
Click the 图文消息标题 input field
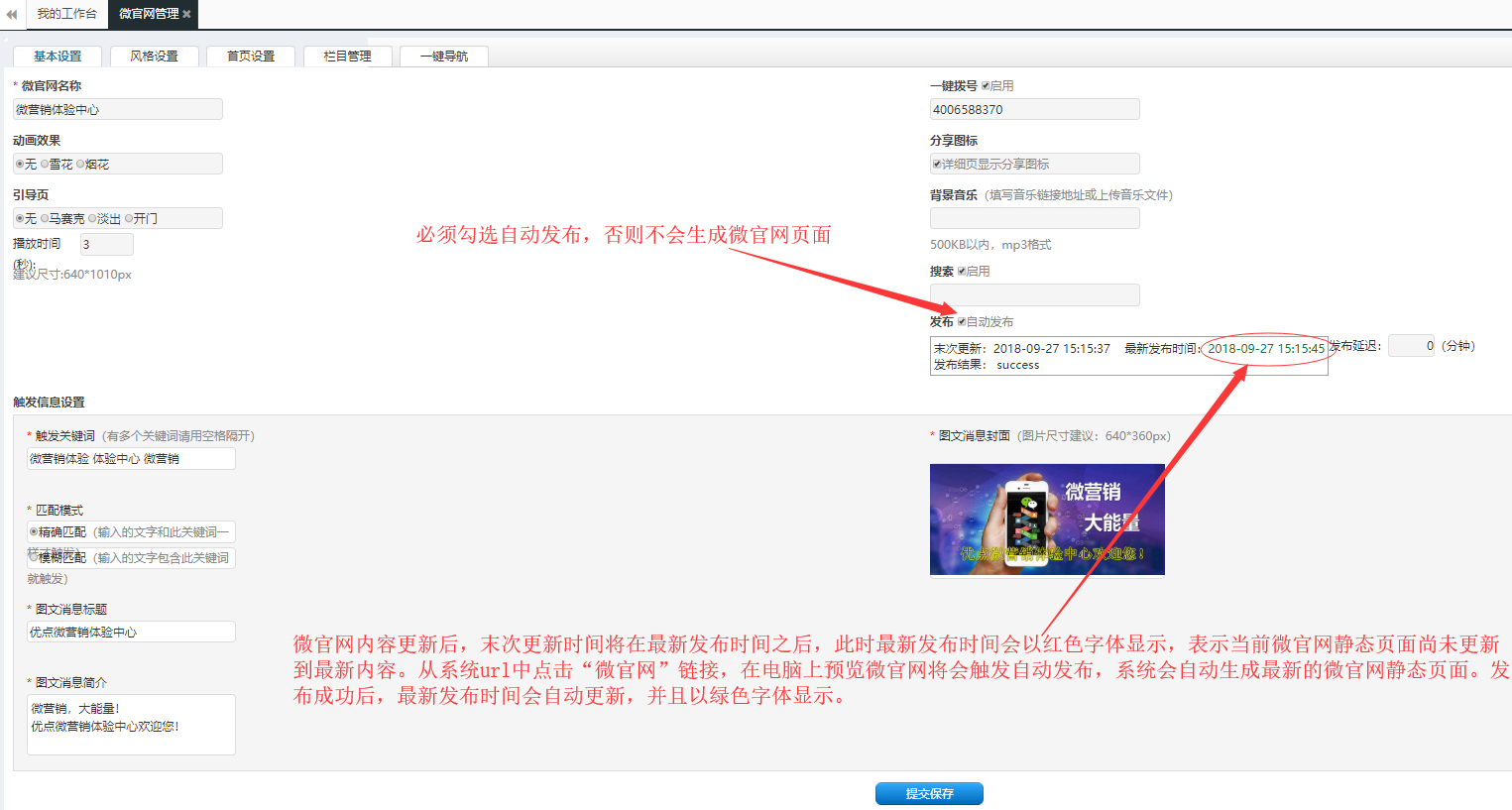[x=131, y=632]
